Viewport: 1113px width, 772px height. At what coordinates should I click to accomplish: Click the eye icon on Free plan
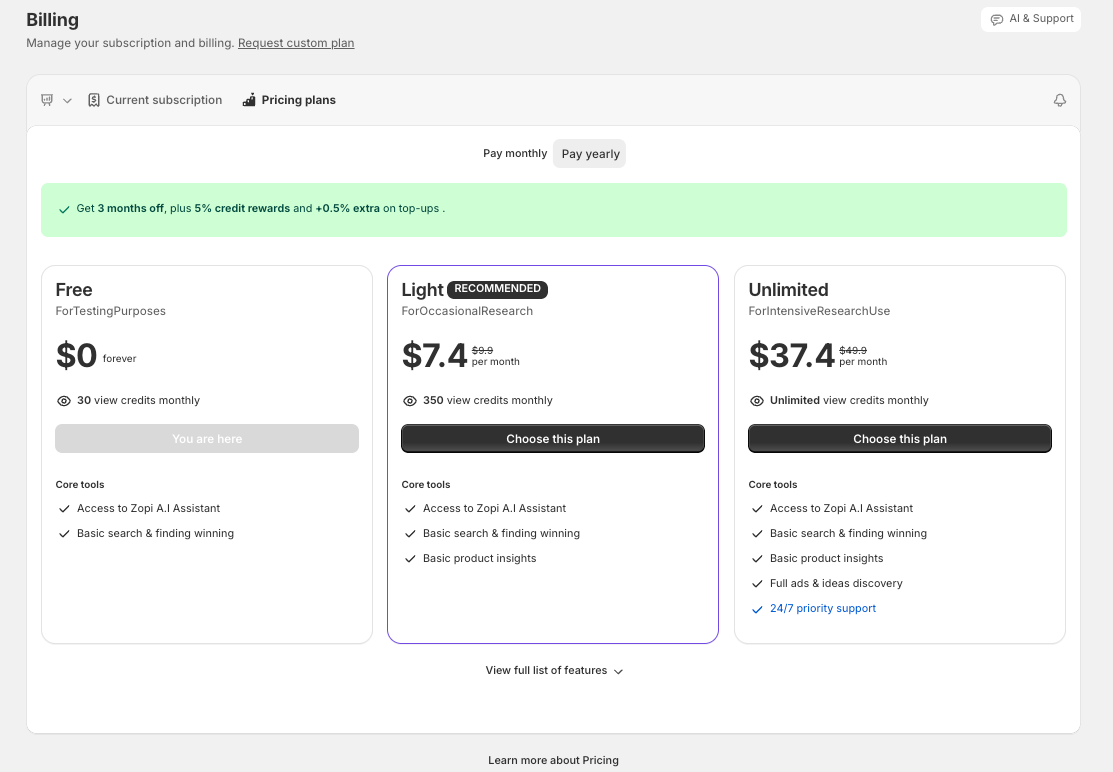click(64, 401)
